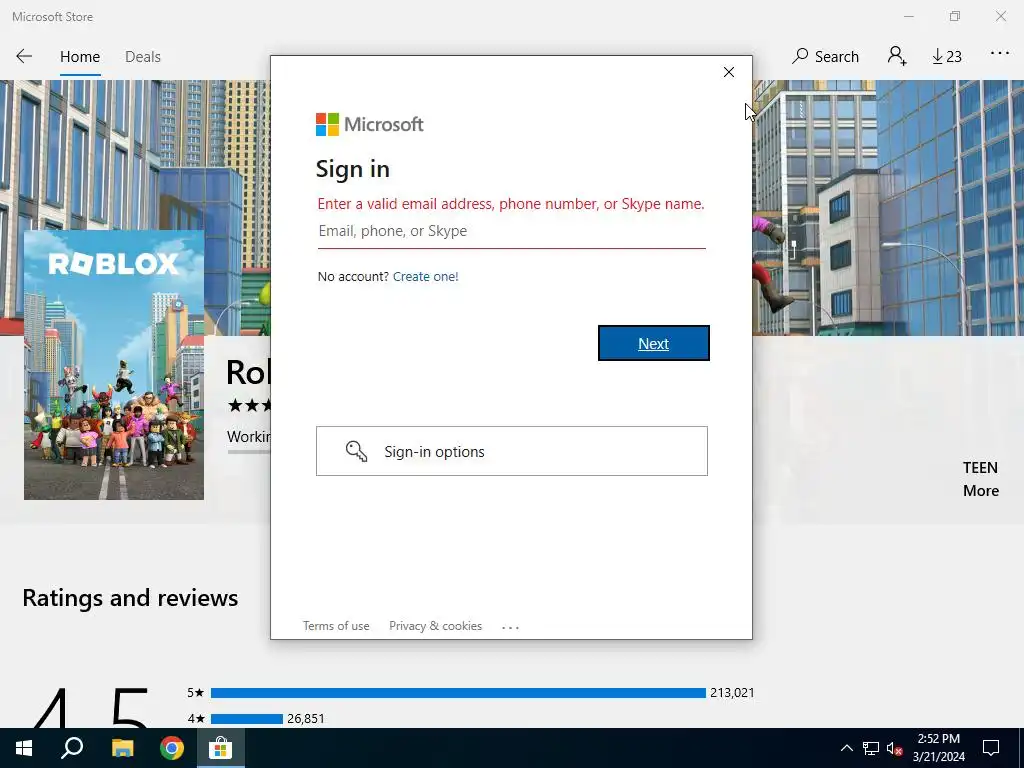Open File Explorer from the taskbar
Image resolution: width=1024 pixels, height=768 pixels.
point(122,748)
